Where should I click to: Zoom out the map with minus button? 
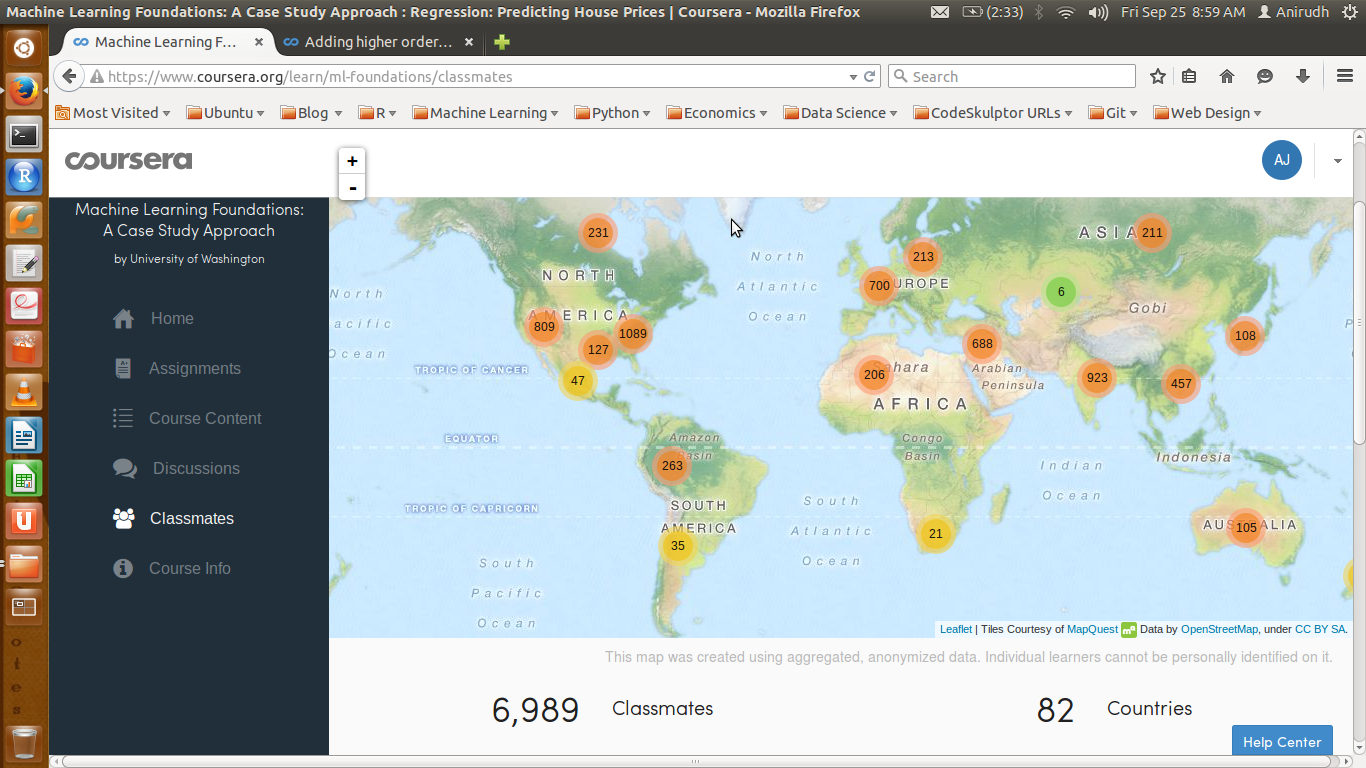[352, 187]
